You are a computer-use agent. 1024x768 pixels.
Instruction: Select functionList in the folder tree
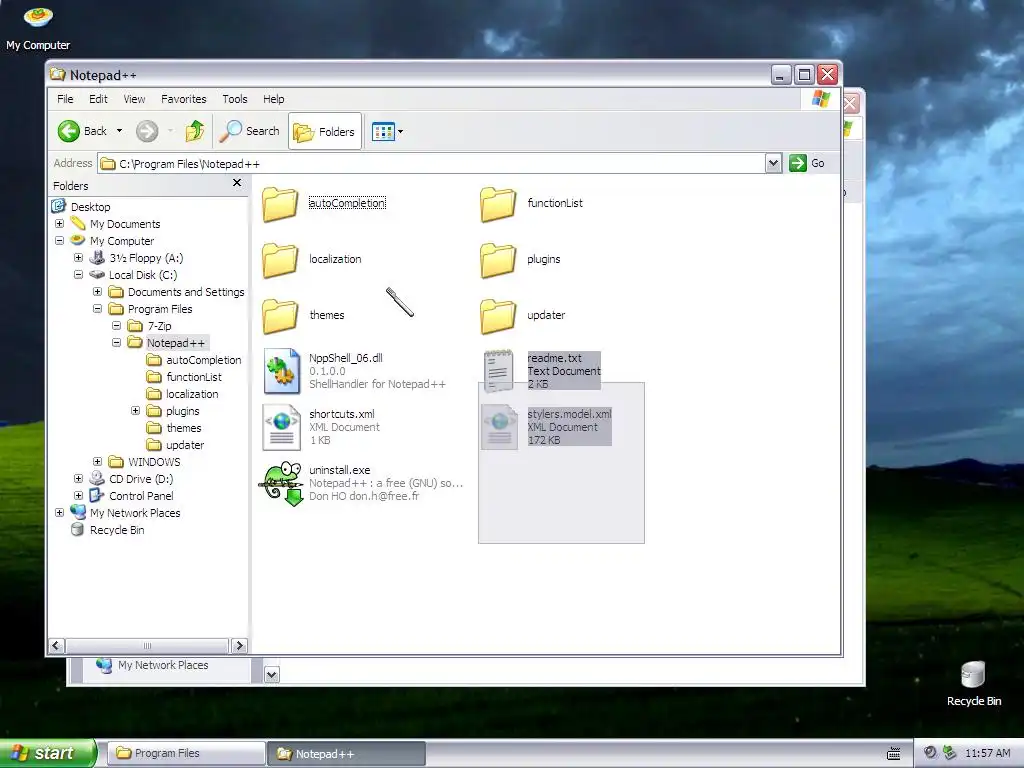193,377
